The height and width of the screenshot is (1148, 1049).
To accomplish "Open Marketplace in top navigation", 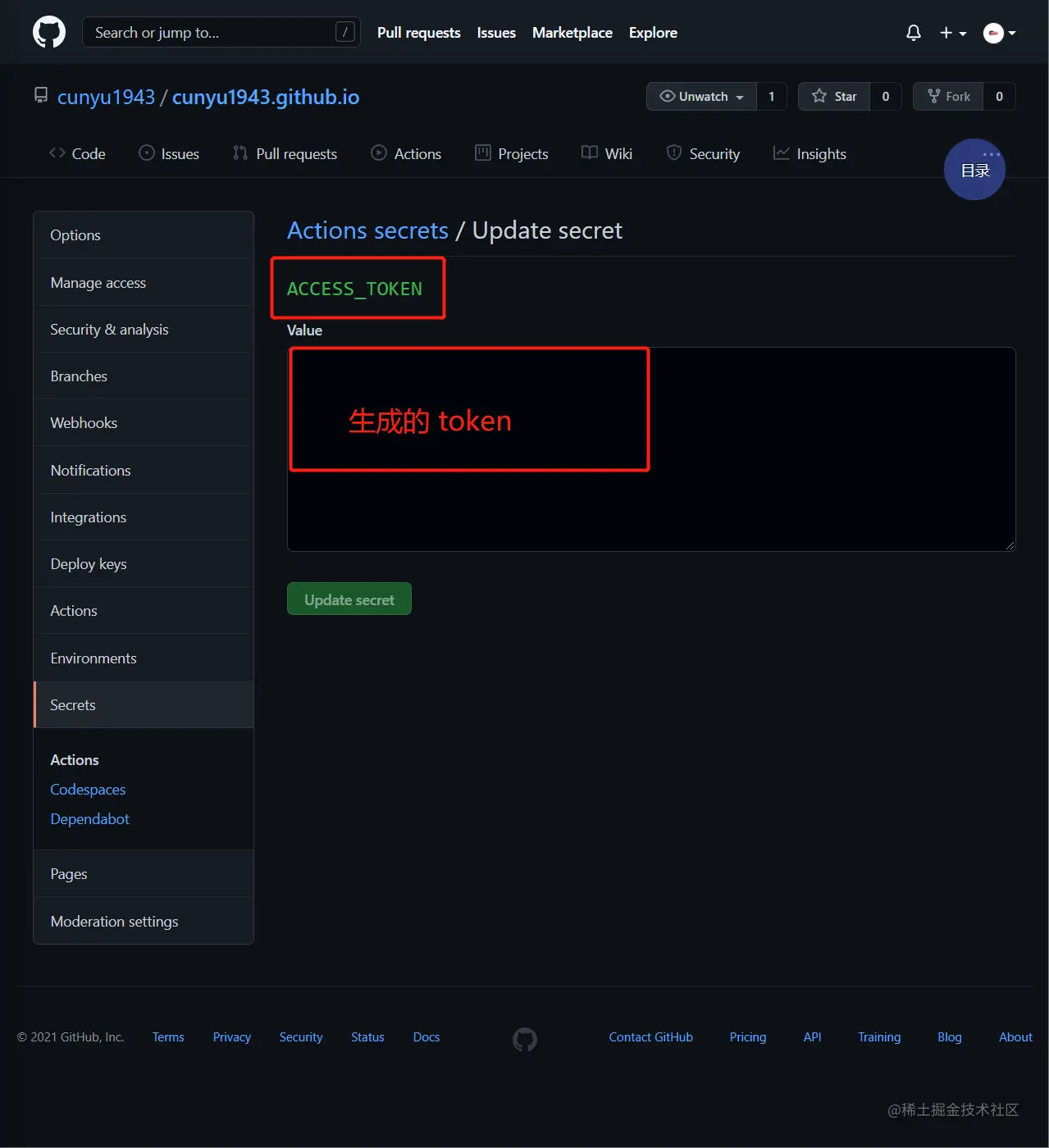I will click(572, 33).
